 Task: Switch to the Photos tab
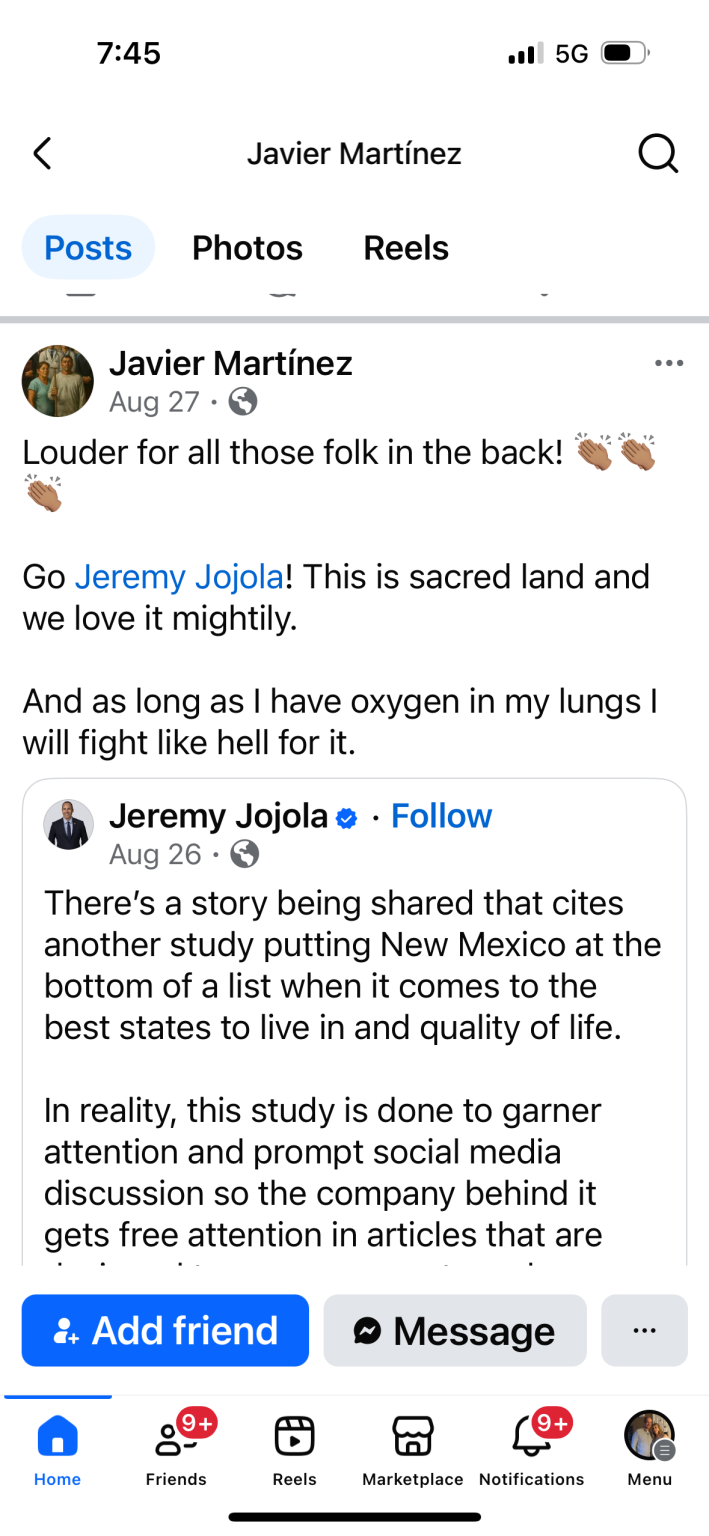[x=247, y=248]
